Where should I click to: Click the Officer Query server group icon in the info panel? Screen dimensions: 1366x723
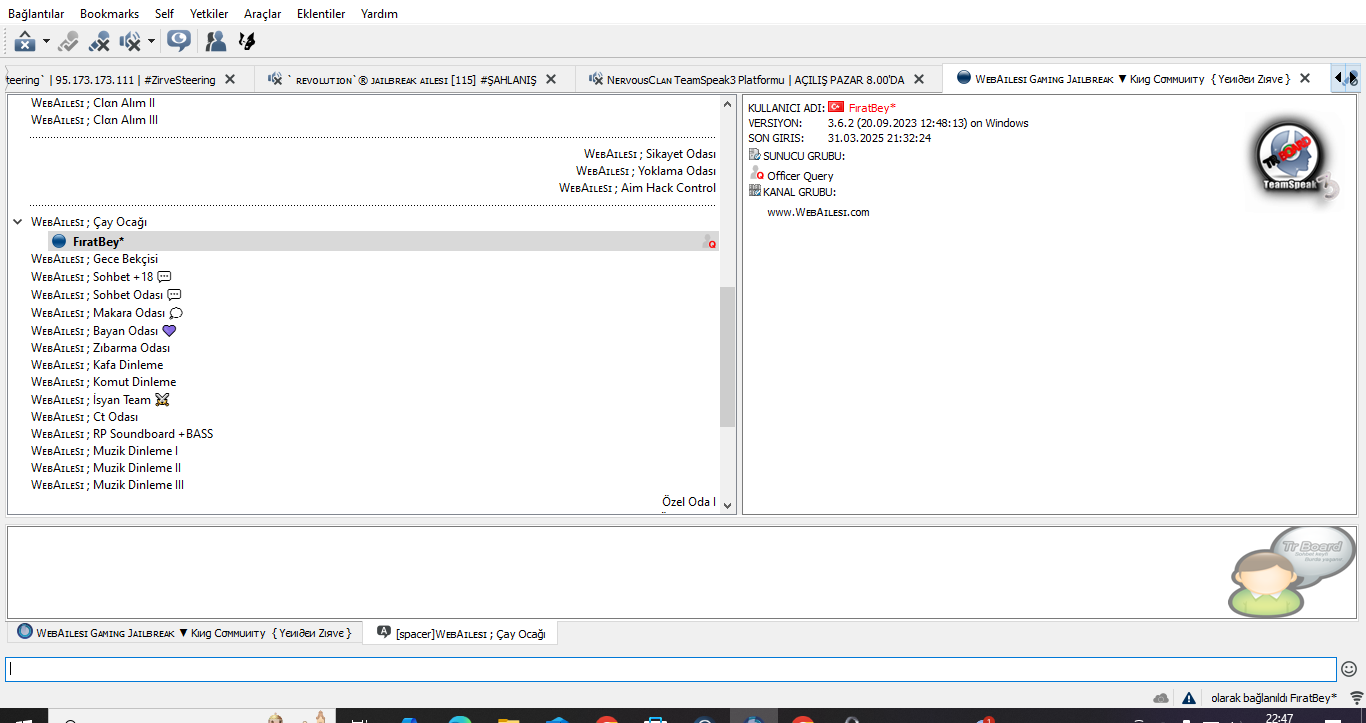click(757, 174)
